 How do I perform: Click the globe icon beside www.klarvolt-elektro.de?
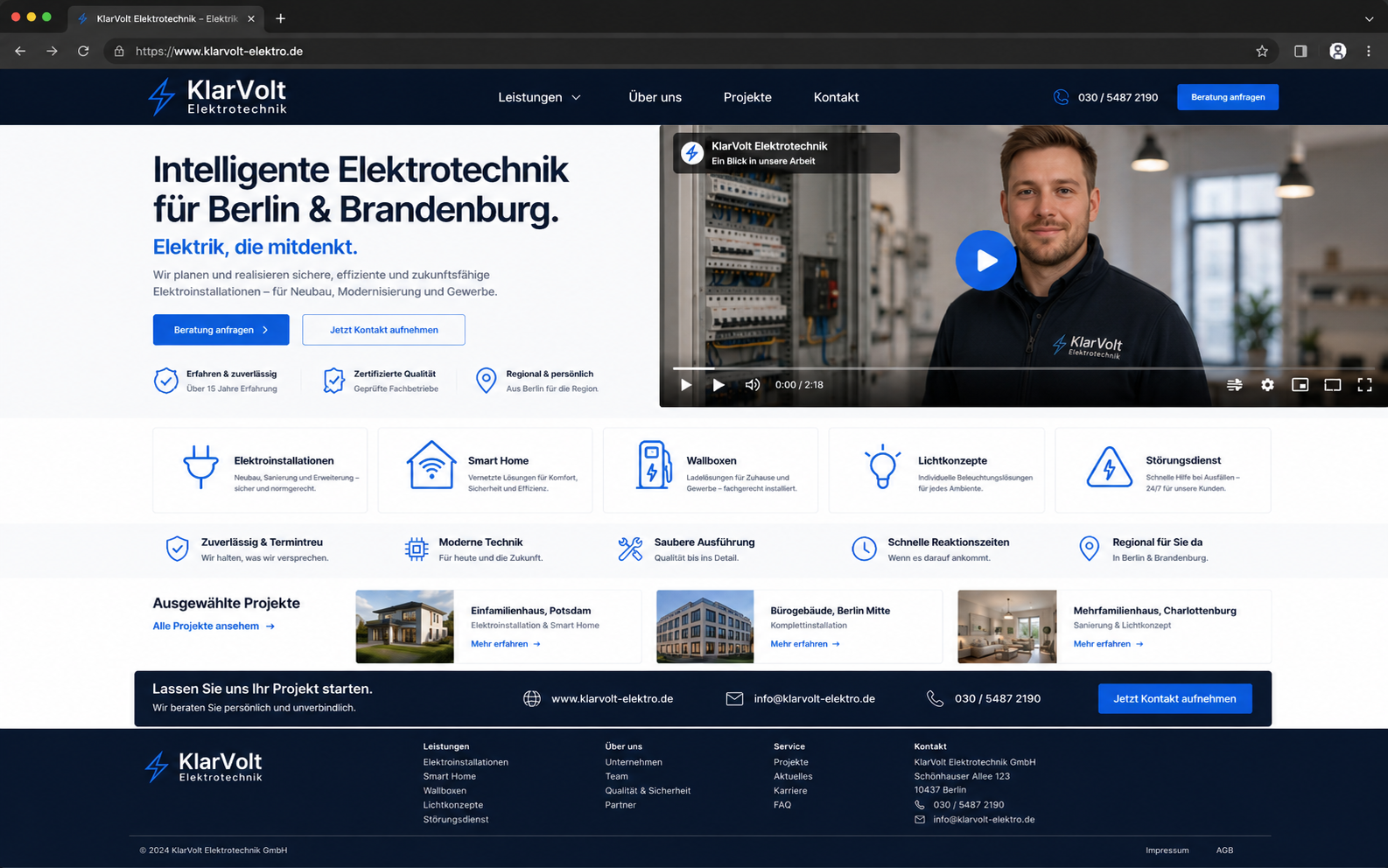tap(532, 698)
